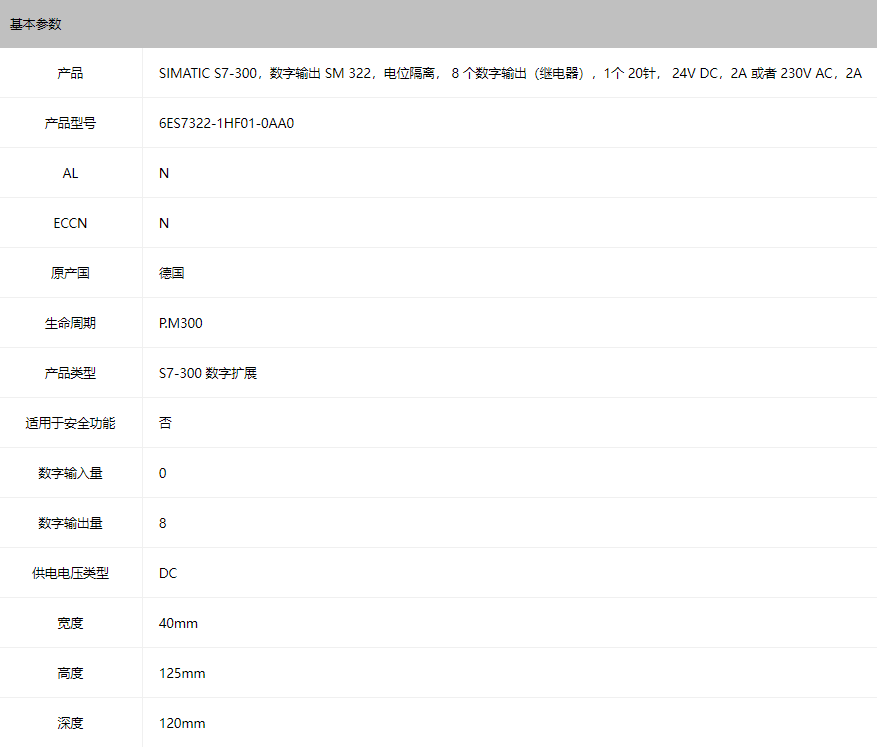
Task: Click the ECCN row label
Action: (70, 223)
